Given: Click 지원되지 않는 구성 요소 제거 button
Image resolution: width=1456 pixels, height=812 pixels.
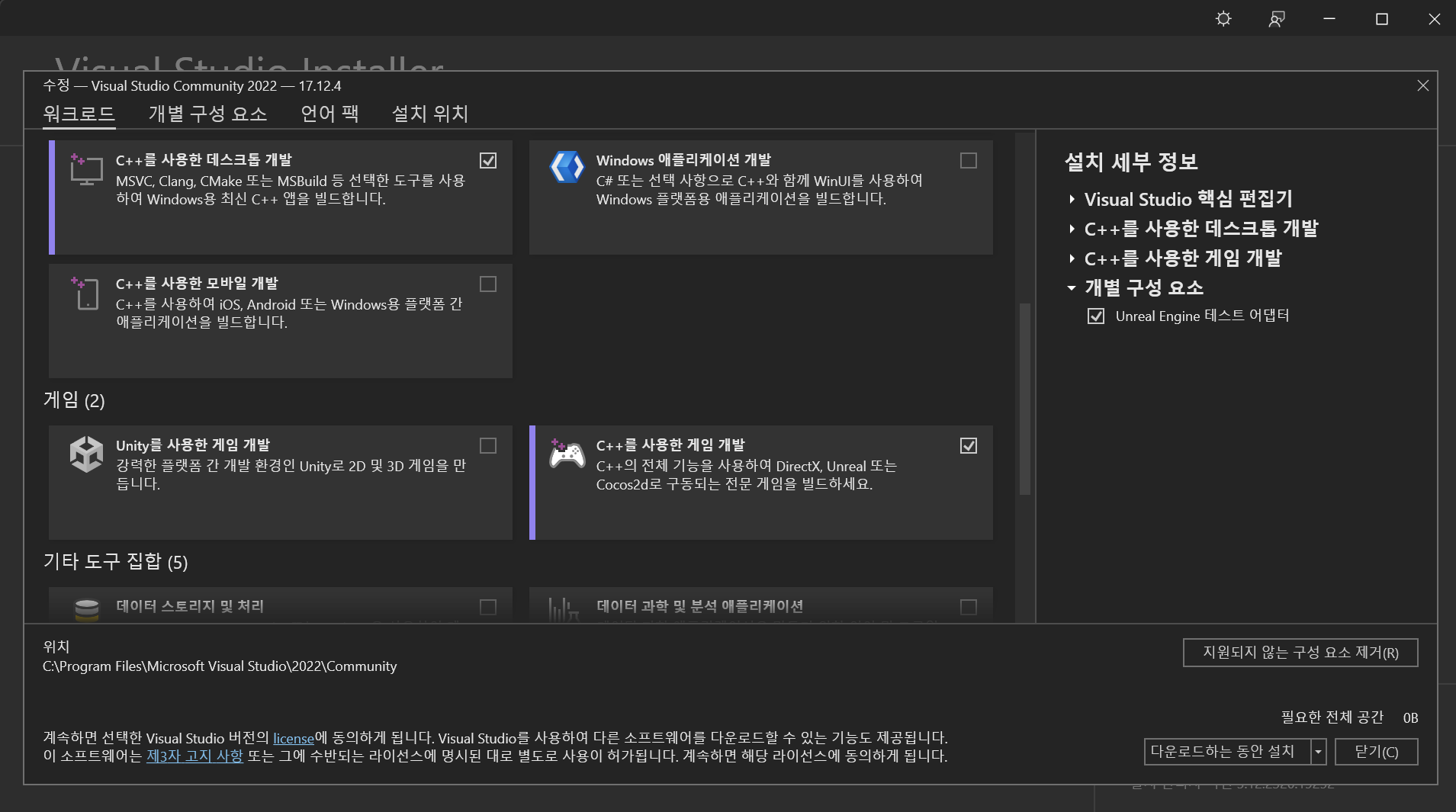Looking at the screenshot, I should click(x=1300, y=653).
